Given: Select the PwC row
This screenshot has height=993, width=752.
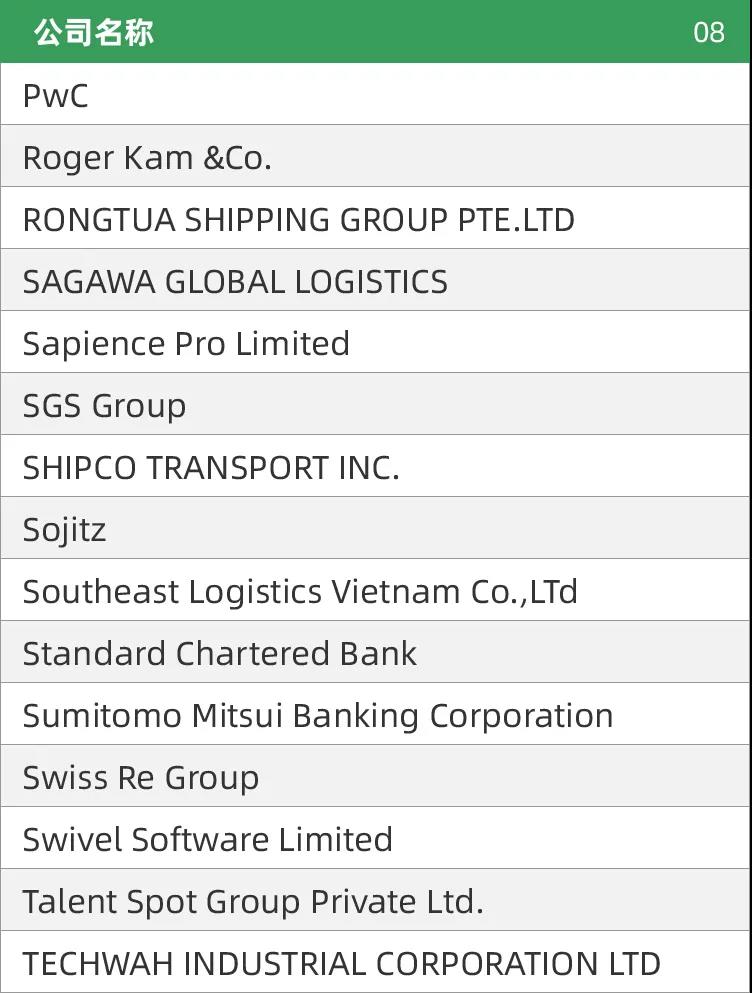Looking at the screenshot, I should [x=376, y=94].
